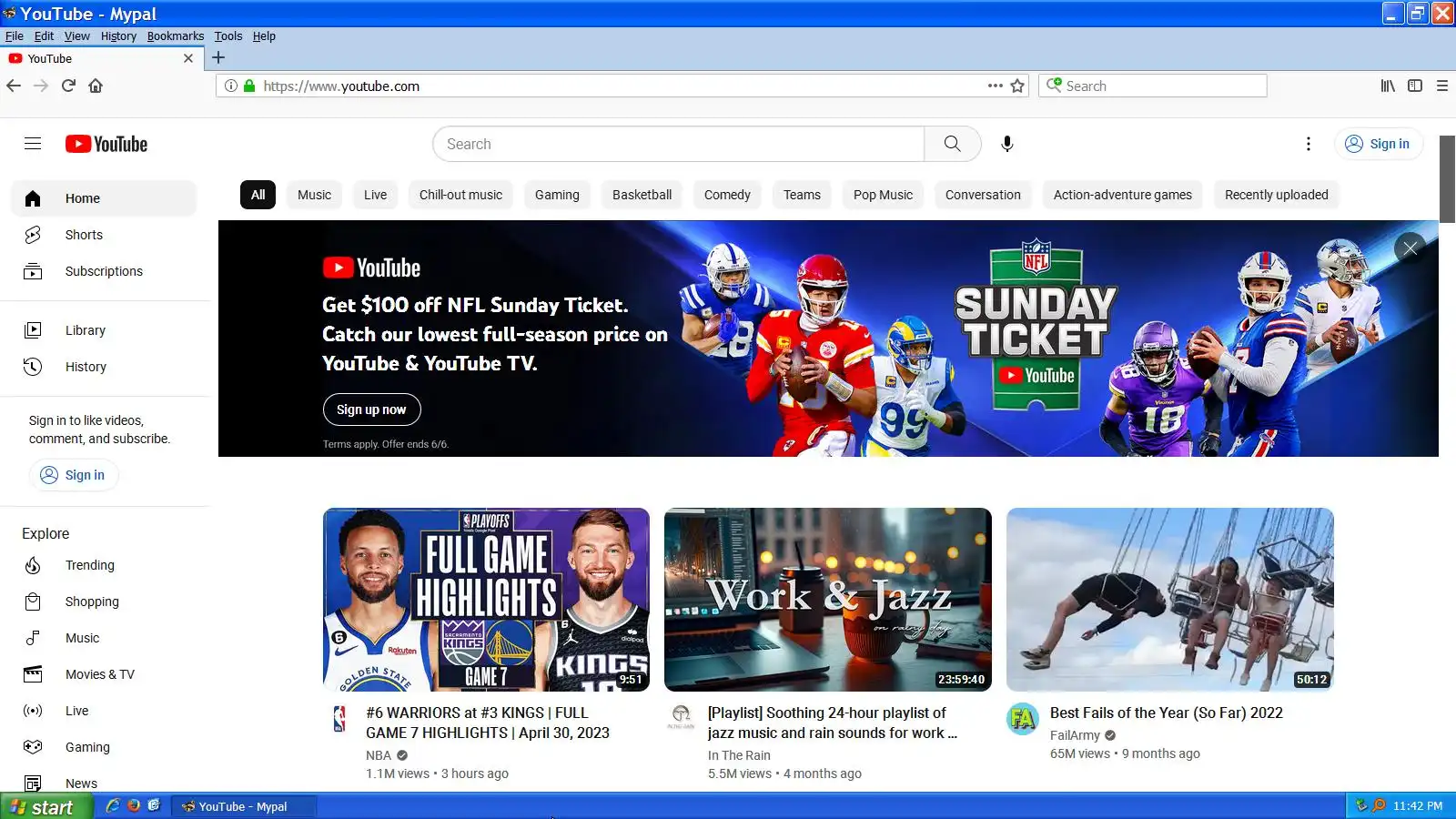Screen dimensions: 1456x819
Task: Open Movies & TV under Explore
Action: (x=104, y=674)
